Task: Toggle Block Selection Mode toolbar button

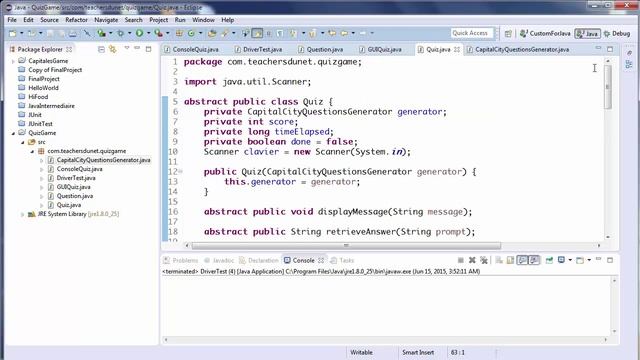Action: pyautogui.click(x=269, y=33)
